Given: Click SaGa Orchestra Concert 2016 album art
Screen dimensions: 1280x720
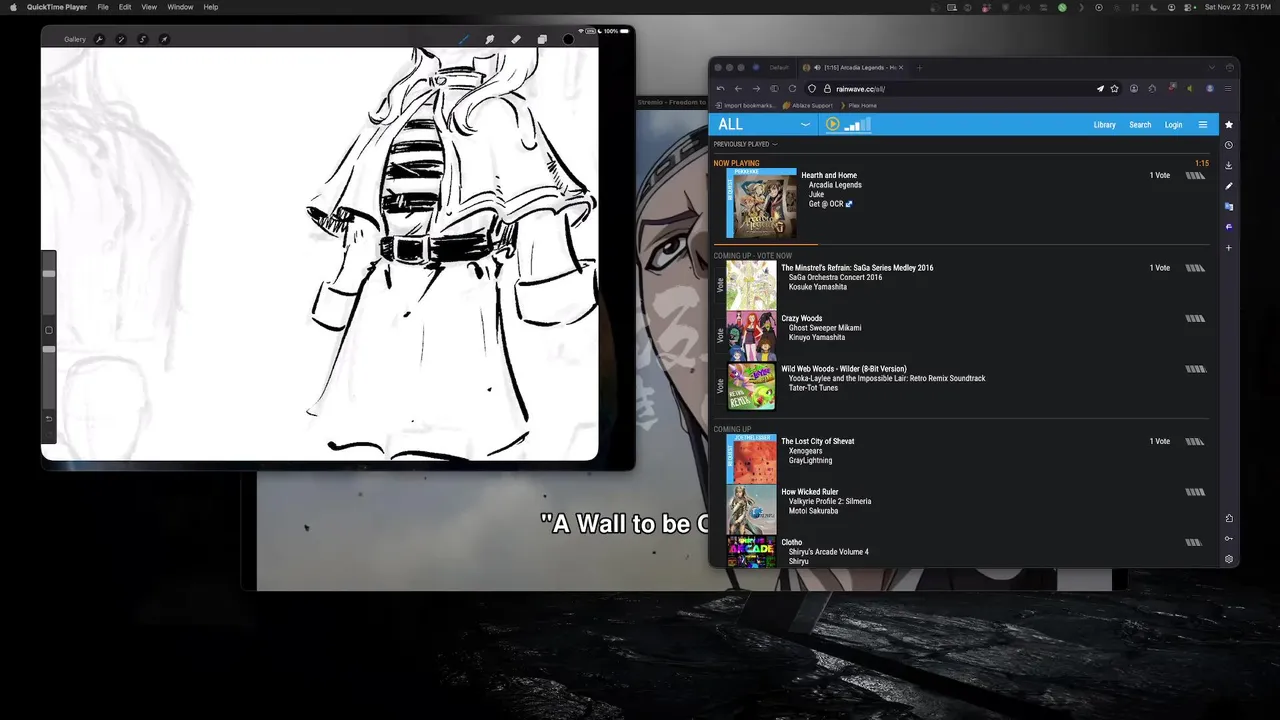Looking at the screenshot, I should (x=751, y=285).
